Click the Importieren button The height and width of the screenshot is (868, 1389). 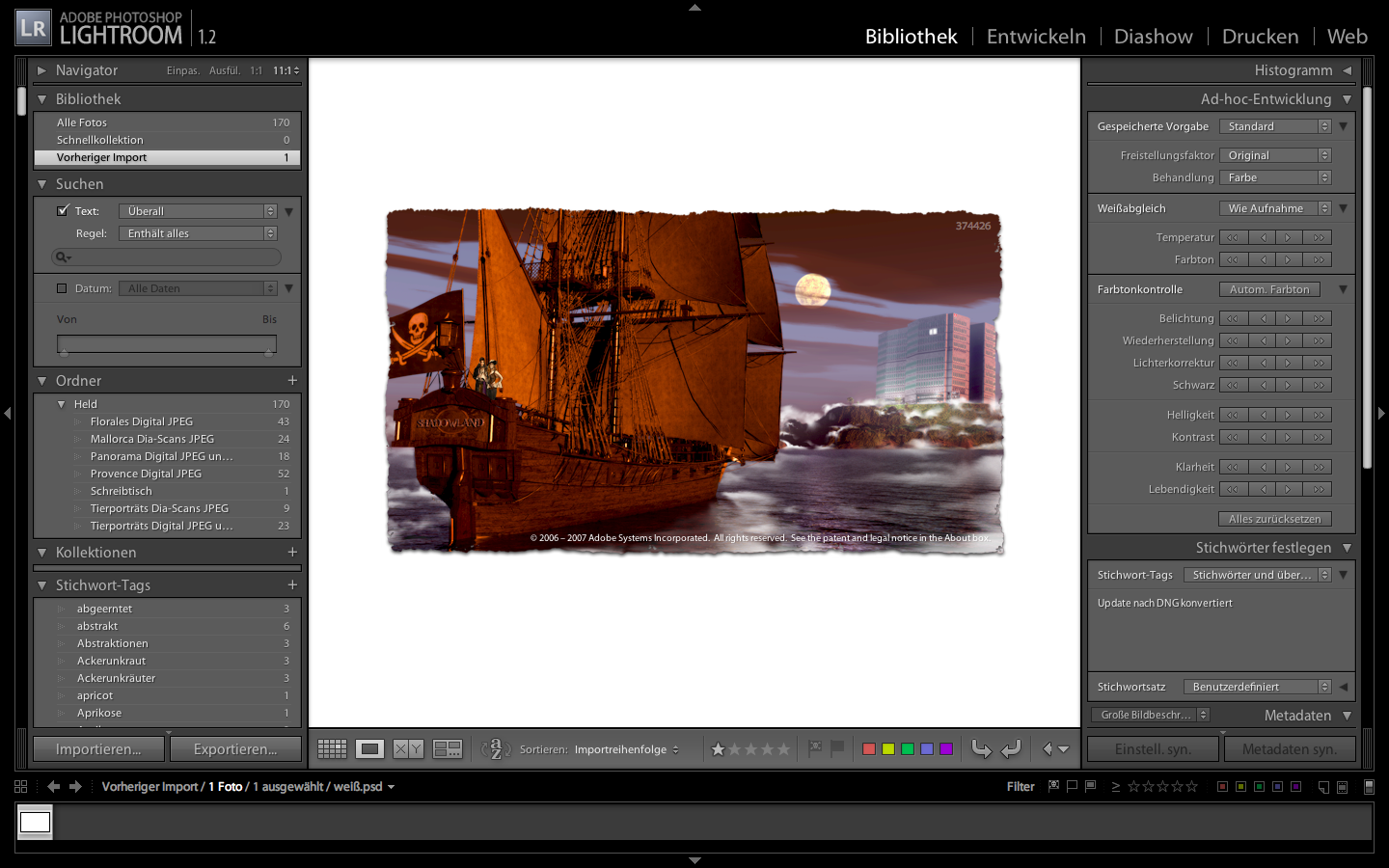[98, 749]
